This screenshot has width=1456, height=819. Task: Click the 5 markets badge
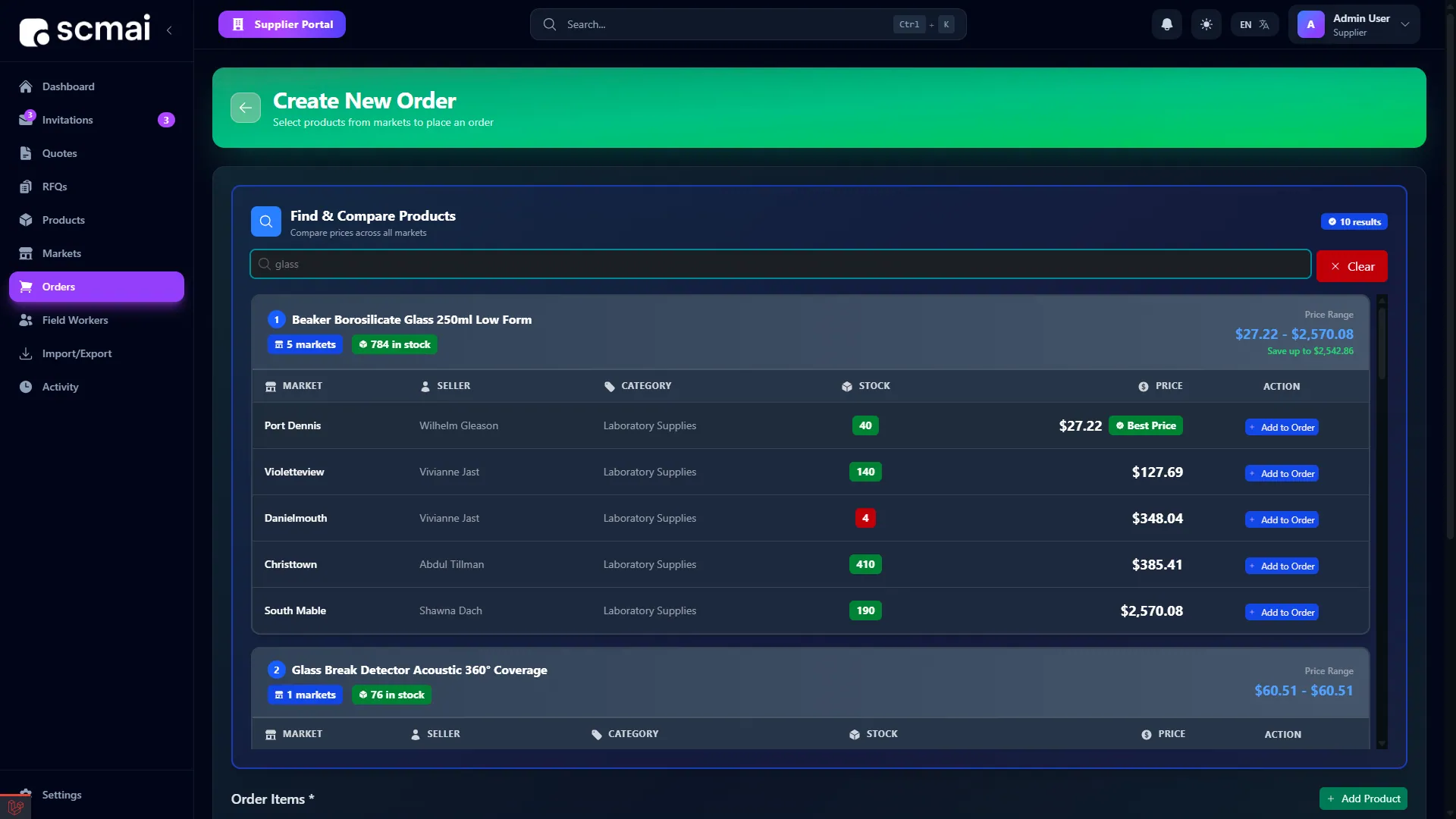(x=305, y=344)
